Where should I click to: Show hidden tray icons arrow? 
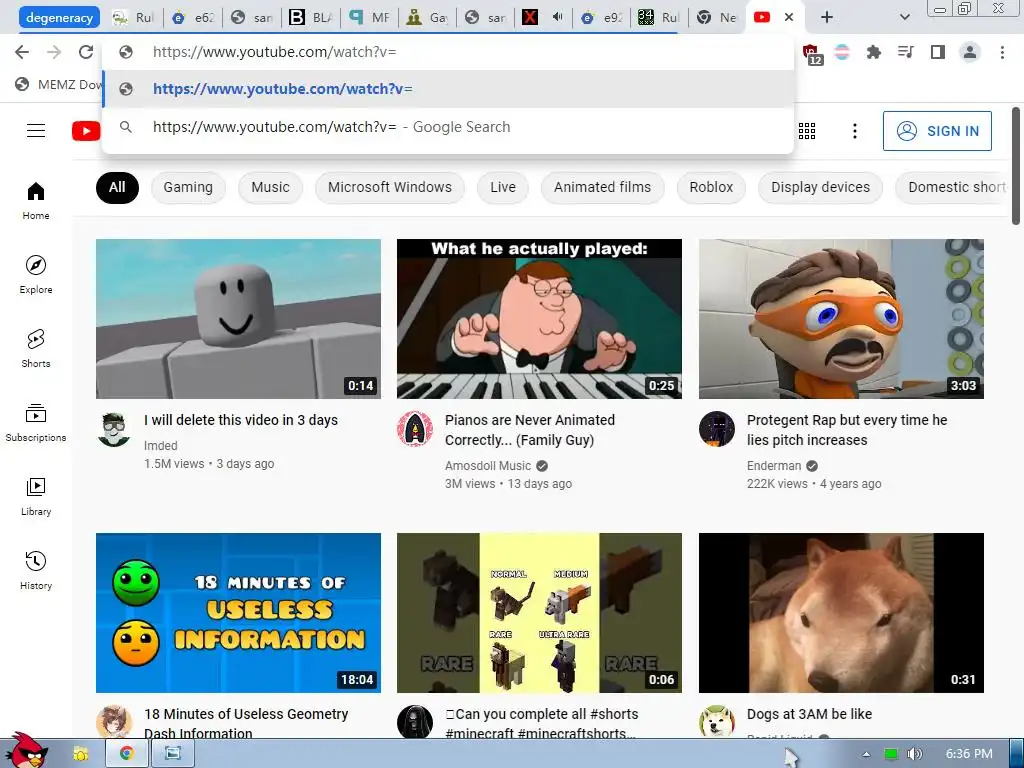[866, 754]
